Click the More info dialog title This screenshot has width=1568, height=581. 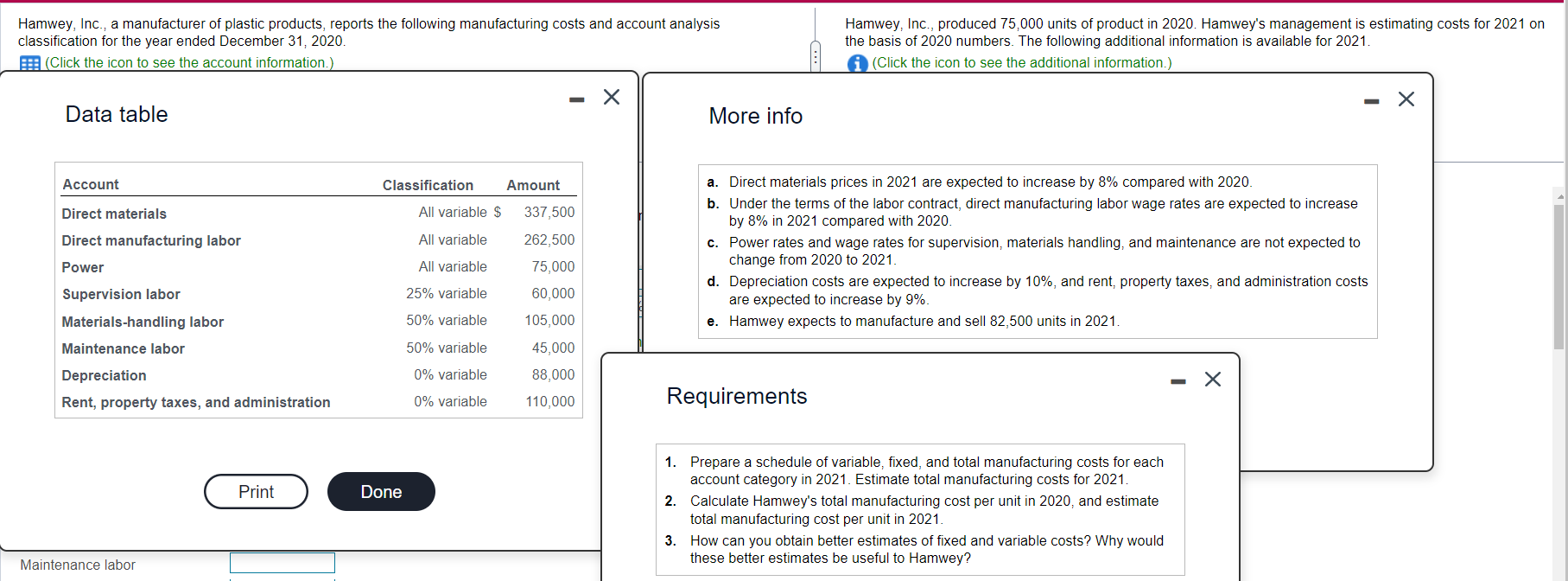click(756, 116)
